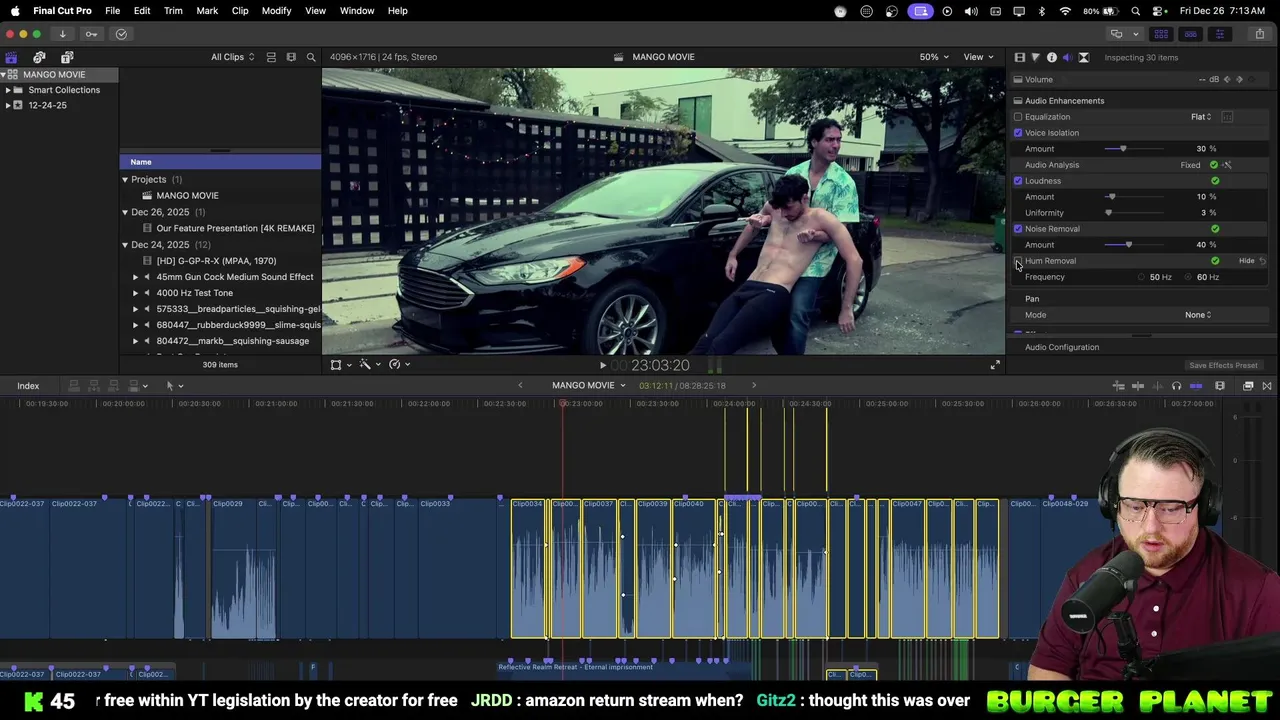The image size is (1280, 720).
Task: Uncheck the Loudness enhancement
Action: [x=1018, y=181]
